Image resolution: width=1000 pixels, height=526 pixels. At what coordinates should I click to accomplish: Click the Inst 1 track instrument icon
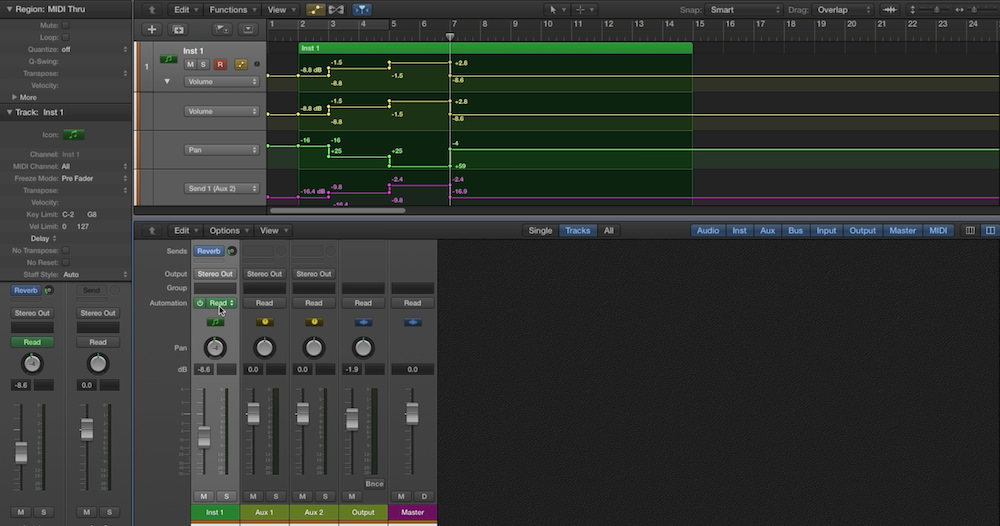pyautogui.click(x=169, y=60)
